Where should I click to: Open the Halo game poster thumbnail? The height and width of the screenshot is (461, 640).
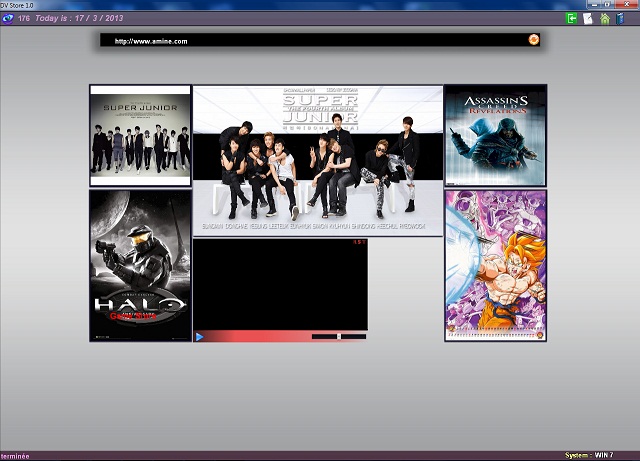140,266
